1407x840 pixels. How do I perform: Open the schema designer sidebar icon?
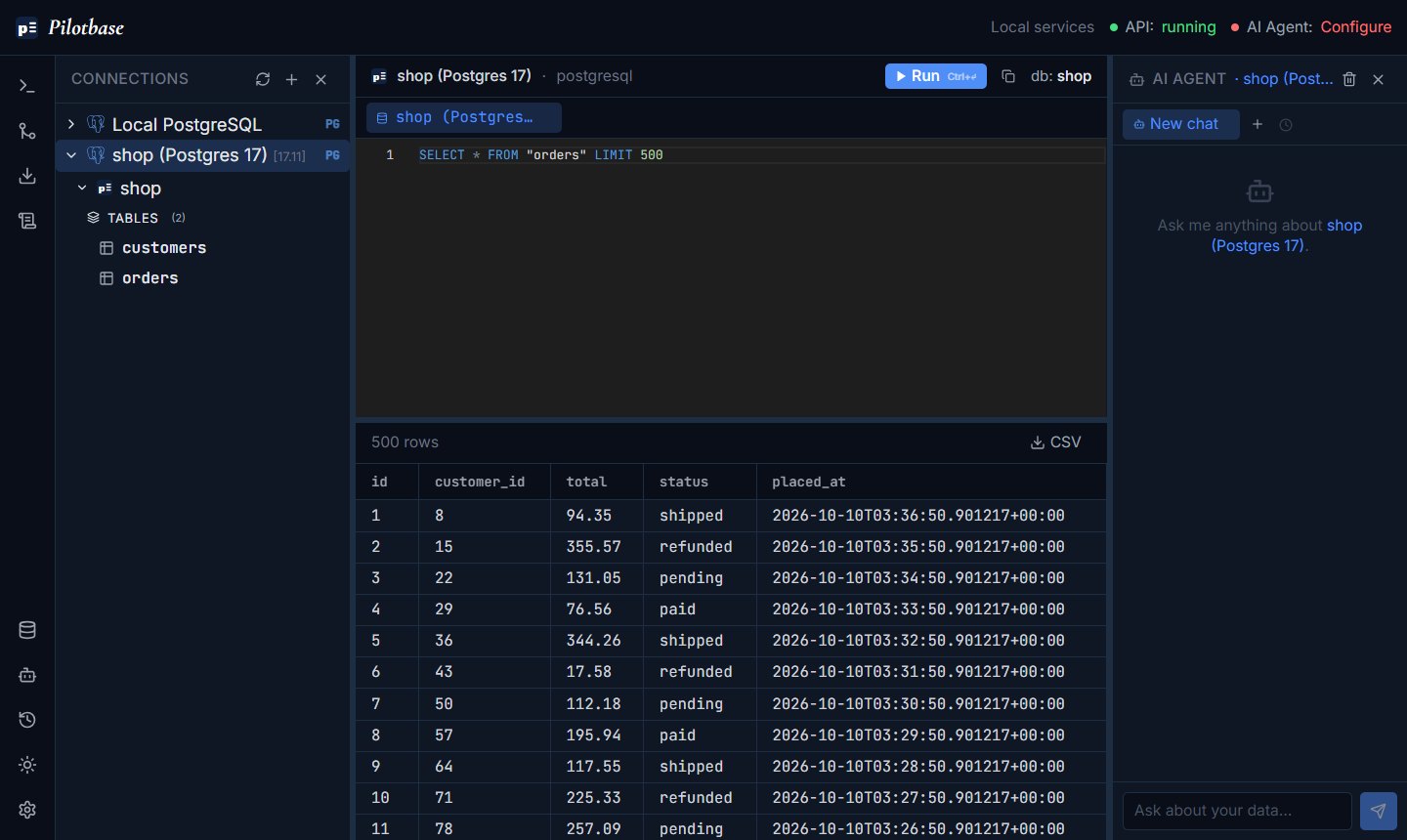point(27,221)
